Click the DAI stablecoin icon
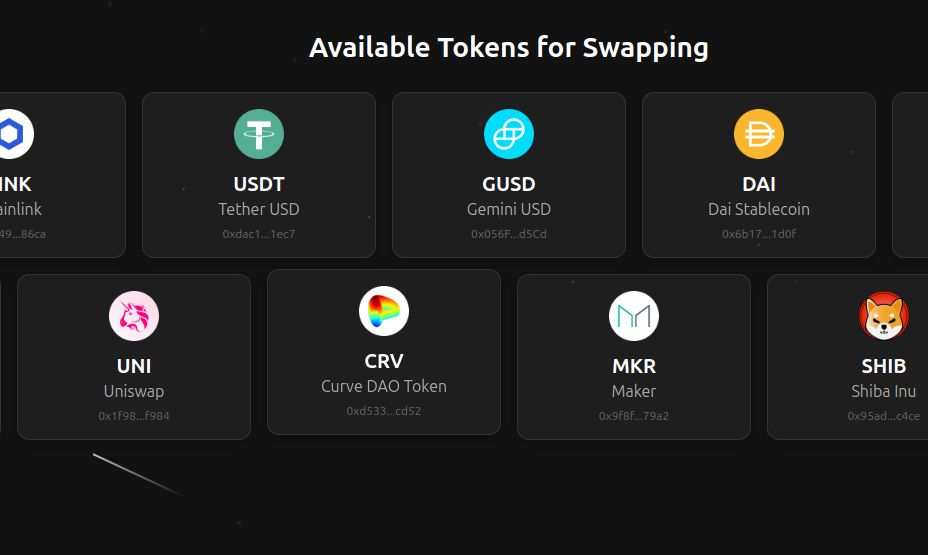 tap(759, 134)
